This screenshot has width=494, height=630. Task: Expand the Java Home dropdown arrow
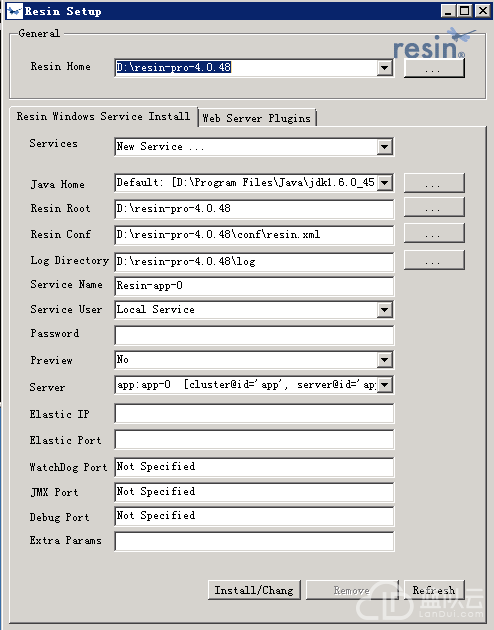(384, 183)
